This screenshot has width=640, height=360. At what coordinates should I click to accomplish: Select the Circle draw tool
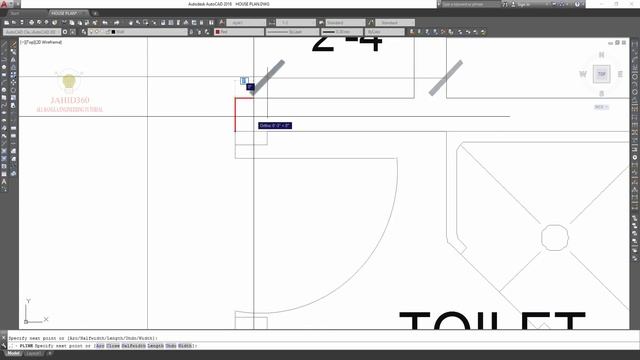(4, 89)
